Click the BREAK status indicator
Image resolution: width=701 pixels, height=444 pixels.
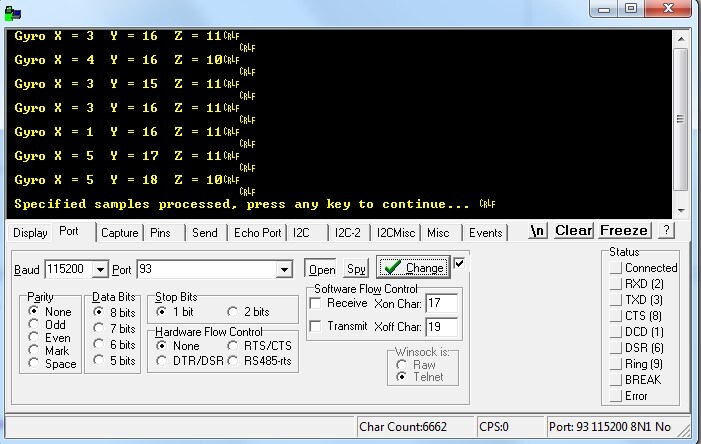616,380
